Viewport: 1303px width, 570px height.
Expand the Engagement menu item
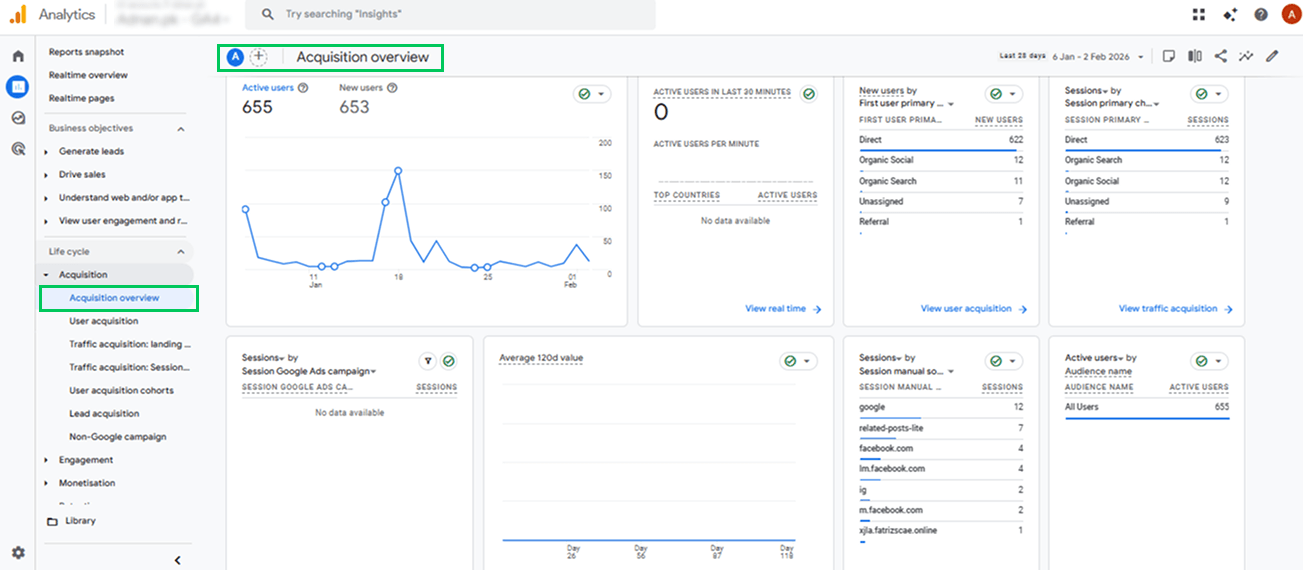[85, 460]
